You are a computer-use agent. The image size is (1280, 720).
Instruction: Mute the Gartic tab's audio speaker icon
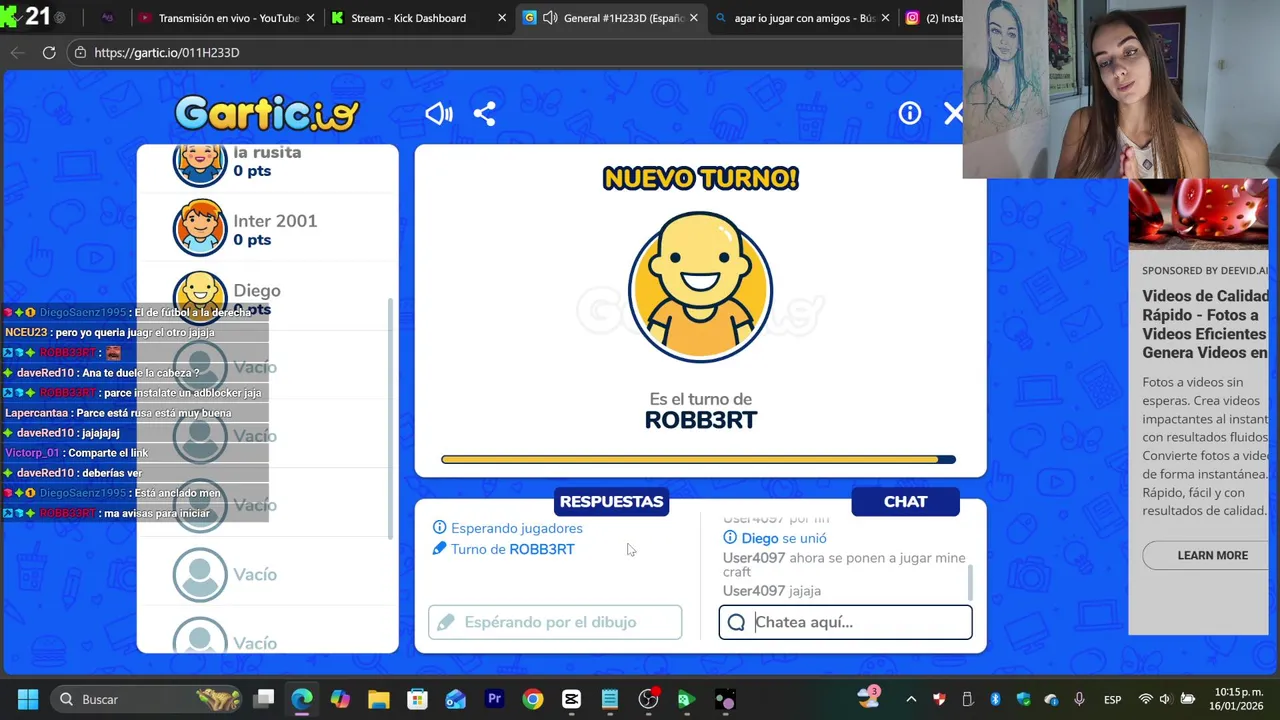[550, 18]
